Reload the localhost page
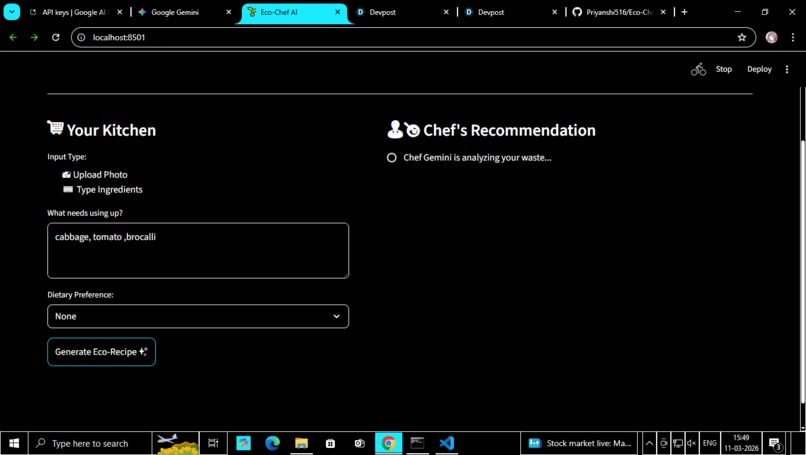The image size is (806, 455). point(56,37)
